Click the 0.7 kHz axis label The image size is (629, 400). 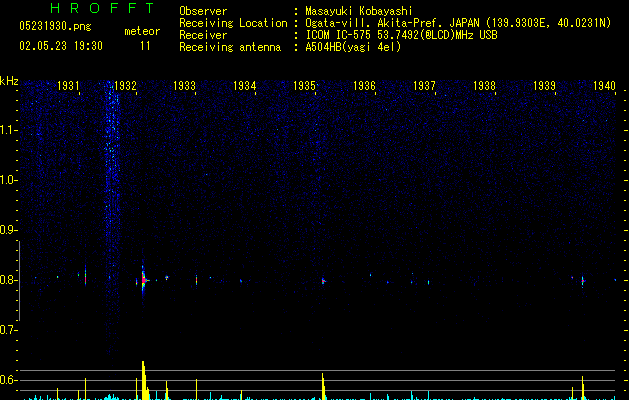pos(8,330)
